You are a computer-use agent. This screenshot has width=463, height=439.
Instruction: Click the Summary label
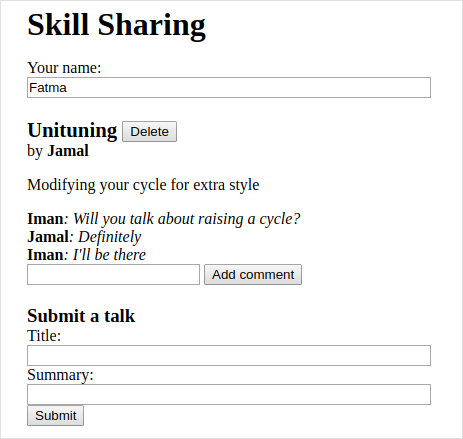(x=60, y=375)
